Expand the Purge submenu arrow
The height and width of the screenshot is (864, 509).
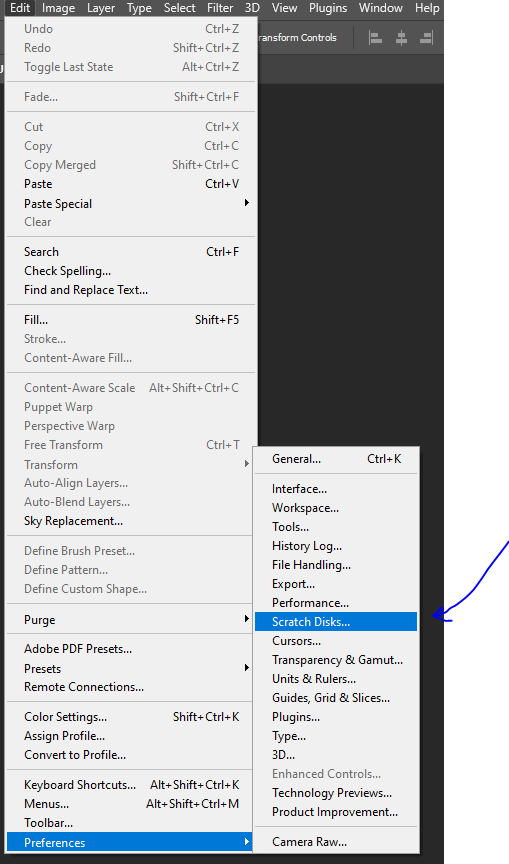[x=247, y=619]
